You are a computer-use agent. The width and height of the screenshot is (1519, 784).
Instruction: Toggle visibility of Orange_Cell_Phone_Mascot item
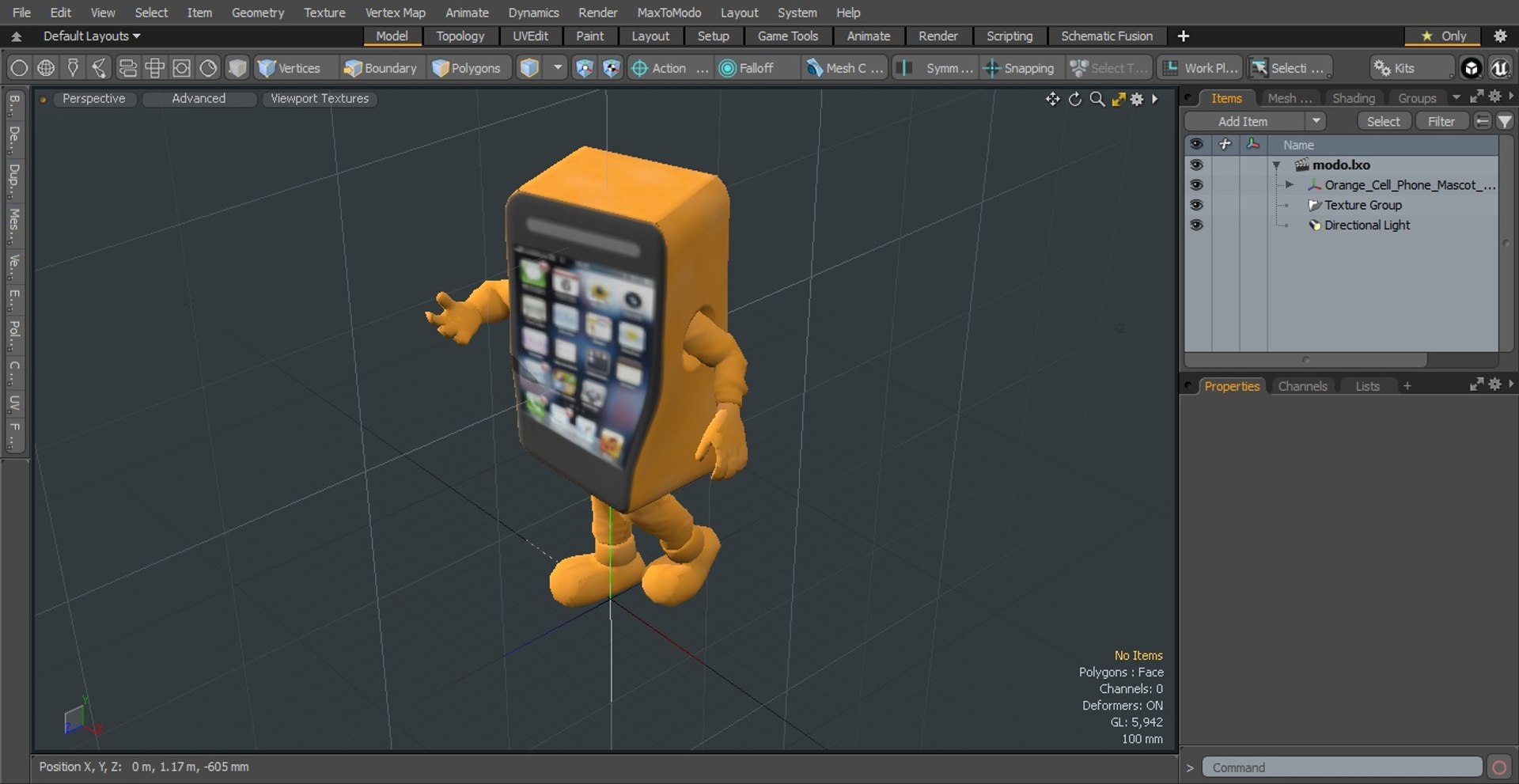[x=1196, y=184]
